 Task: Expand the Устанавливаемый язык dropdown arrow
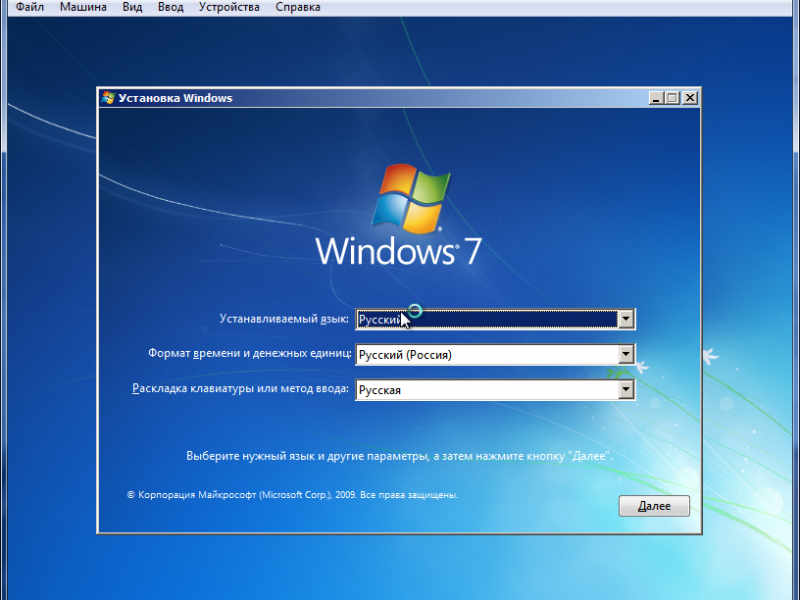pyautogui.click(x=626, y=319)
